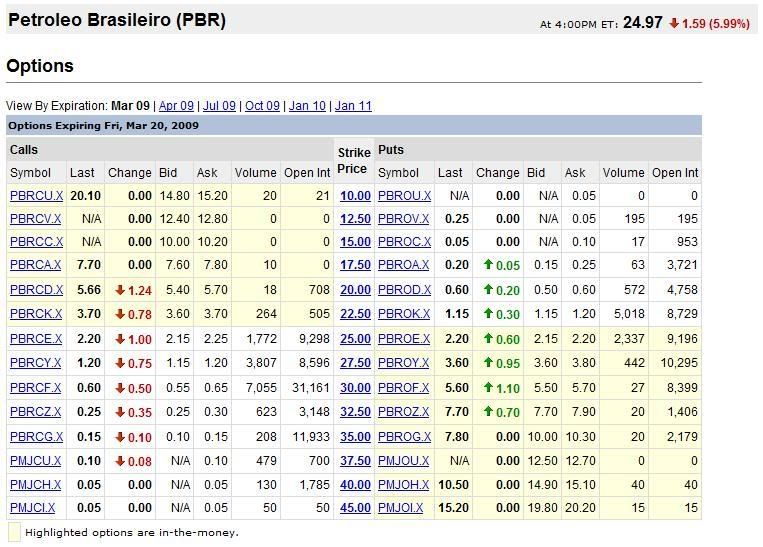The width and height of the screenshot is (763, 547).
Task: Open put symbol PBROU.X
Action: pyautogui.click(x=404, y=196)
